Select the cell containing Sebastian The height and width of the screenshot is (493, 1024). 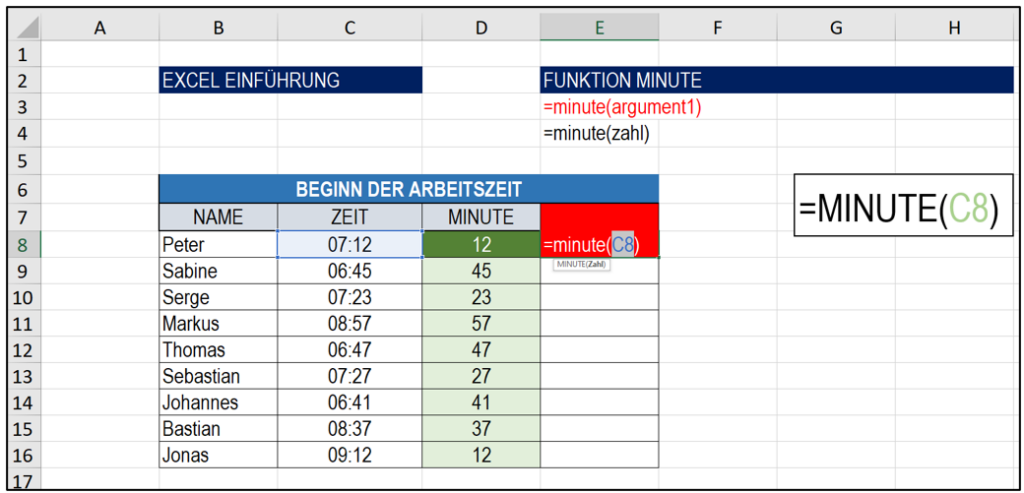pyautogui.click(x=218, y=376)
